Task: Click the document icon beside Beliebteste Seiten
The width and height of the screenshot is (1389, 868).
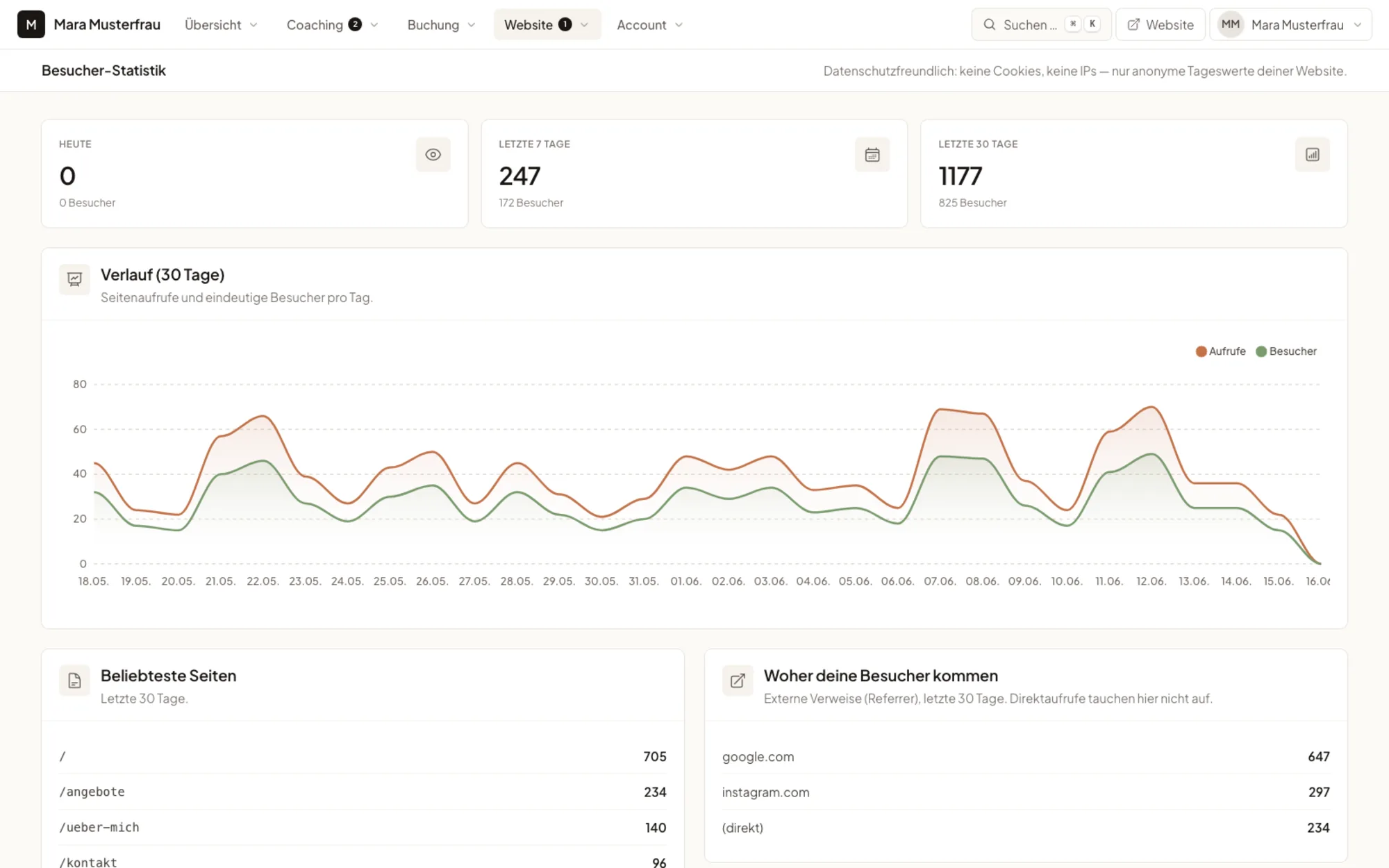Action: click(x=74, y=681)
